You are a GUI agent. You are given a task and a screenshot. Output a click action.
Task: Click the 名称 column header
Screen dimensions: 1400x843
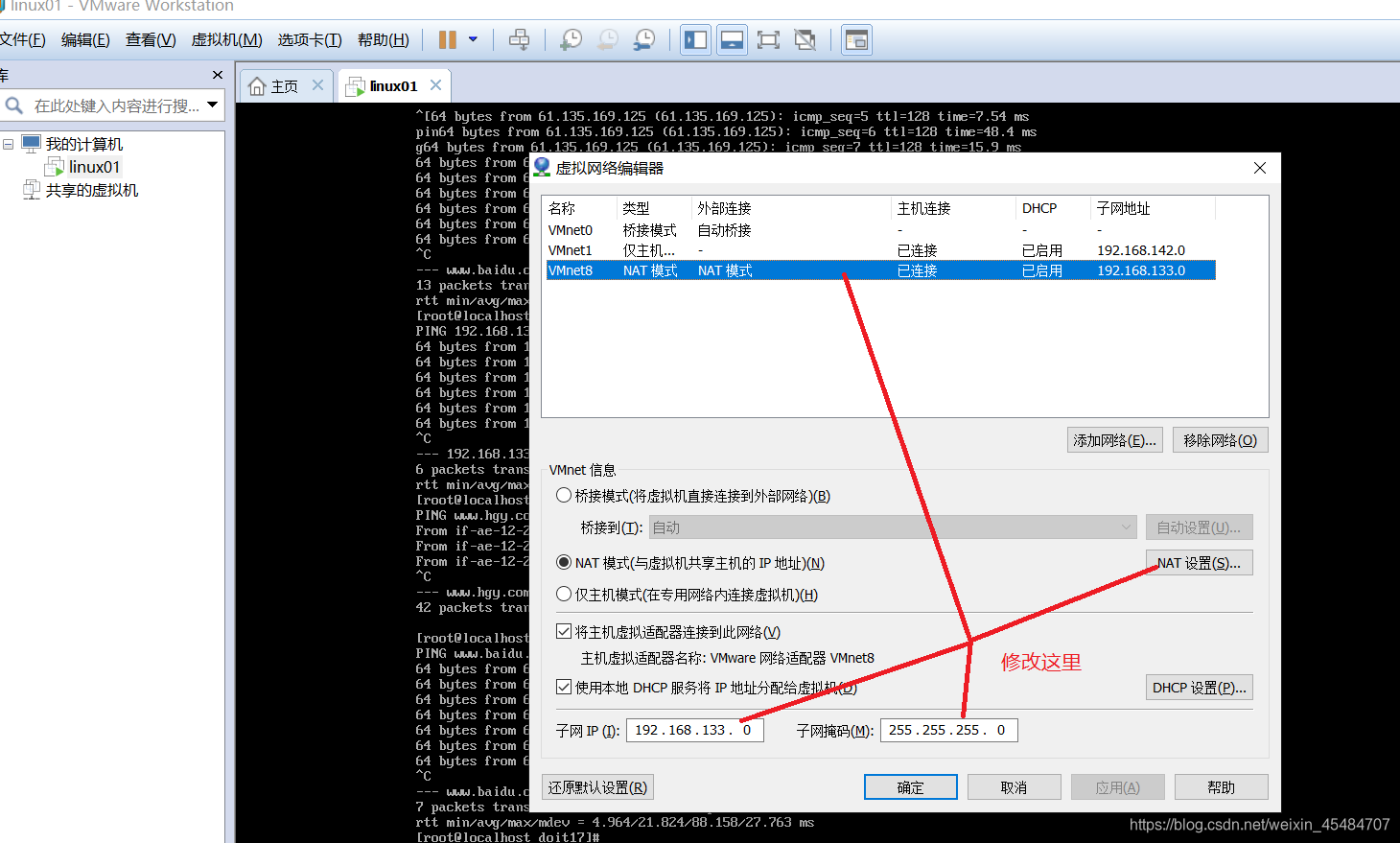tap(581, 208)
